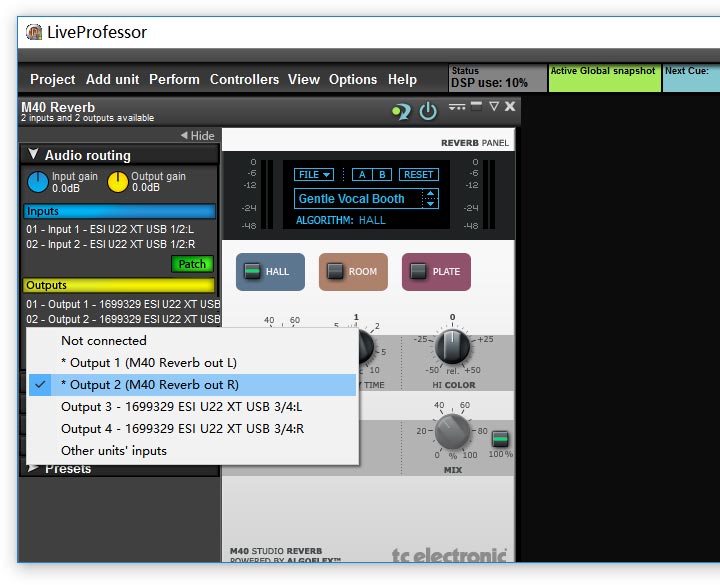Viewport: 720px width, 585px height.
Task: Click the RESET button
Action: 418,174
